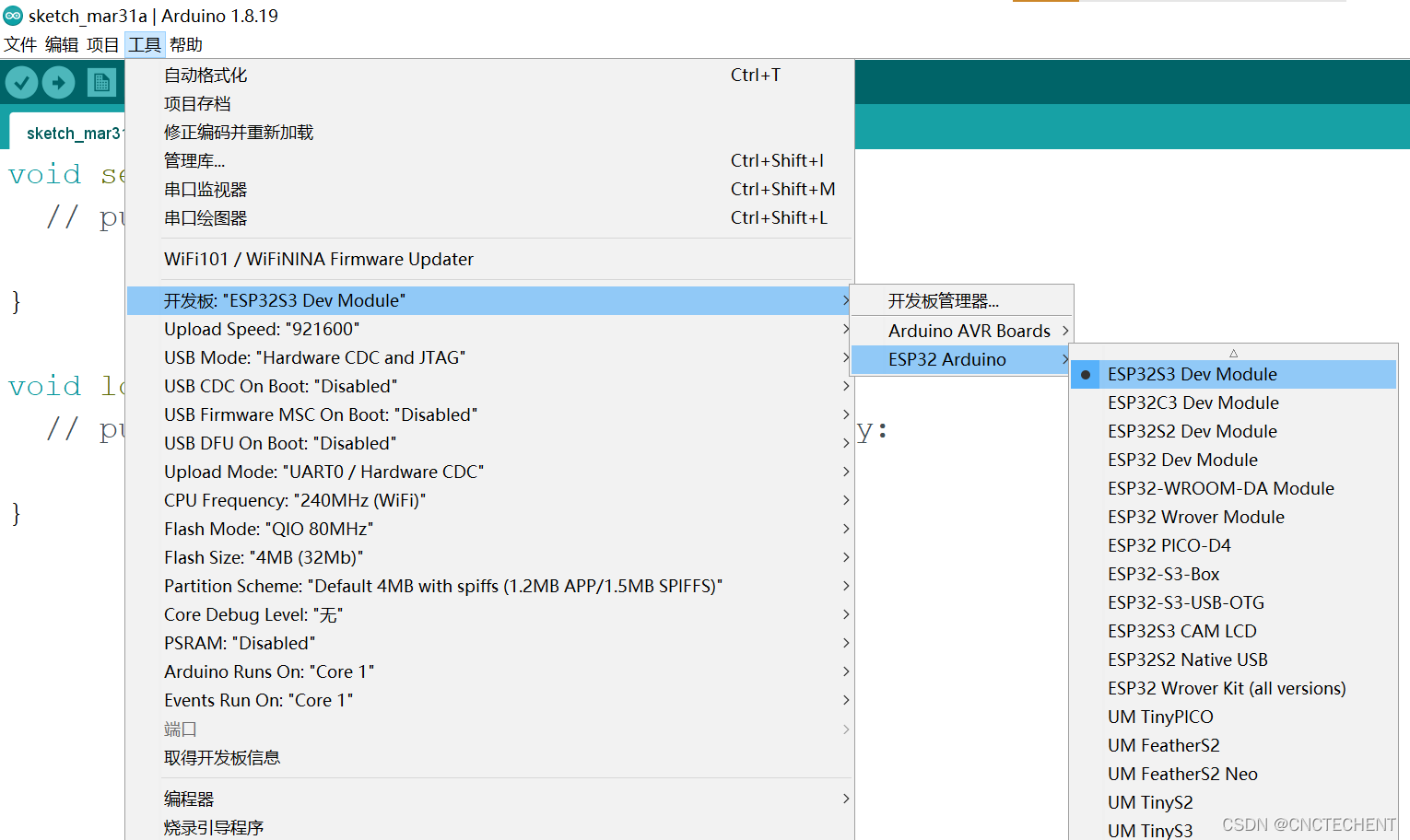Choose ESP32C3 Dev Module board
1410x840 pixels.
click(1233, 402)
